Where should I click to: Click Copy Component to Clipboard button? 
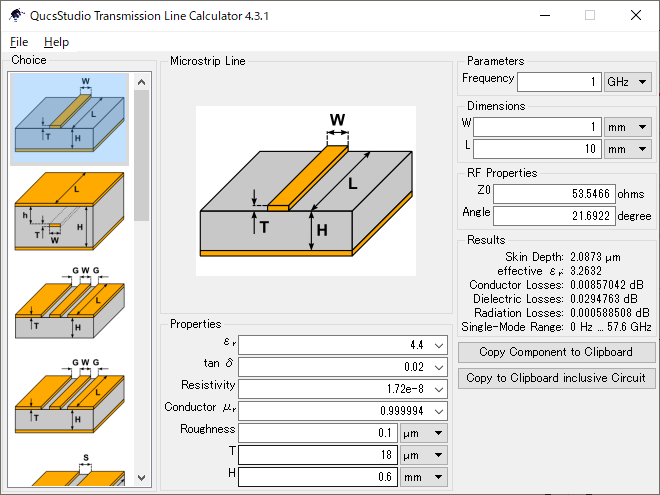click(x=556, y=352)
